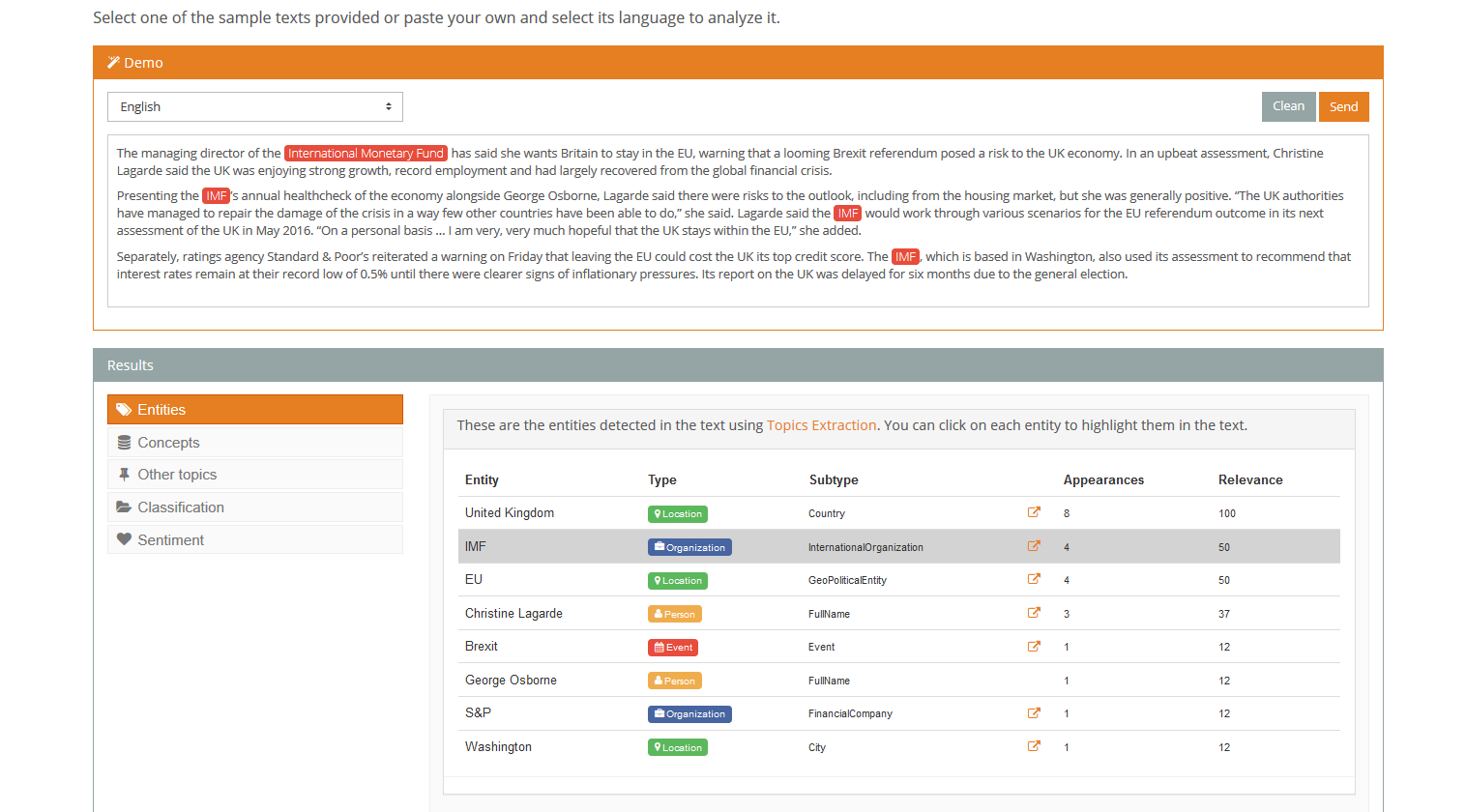This screenshot has height=812, width=1466.
Task: Click Organization badge in IMF row
Action: point(689,547)
